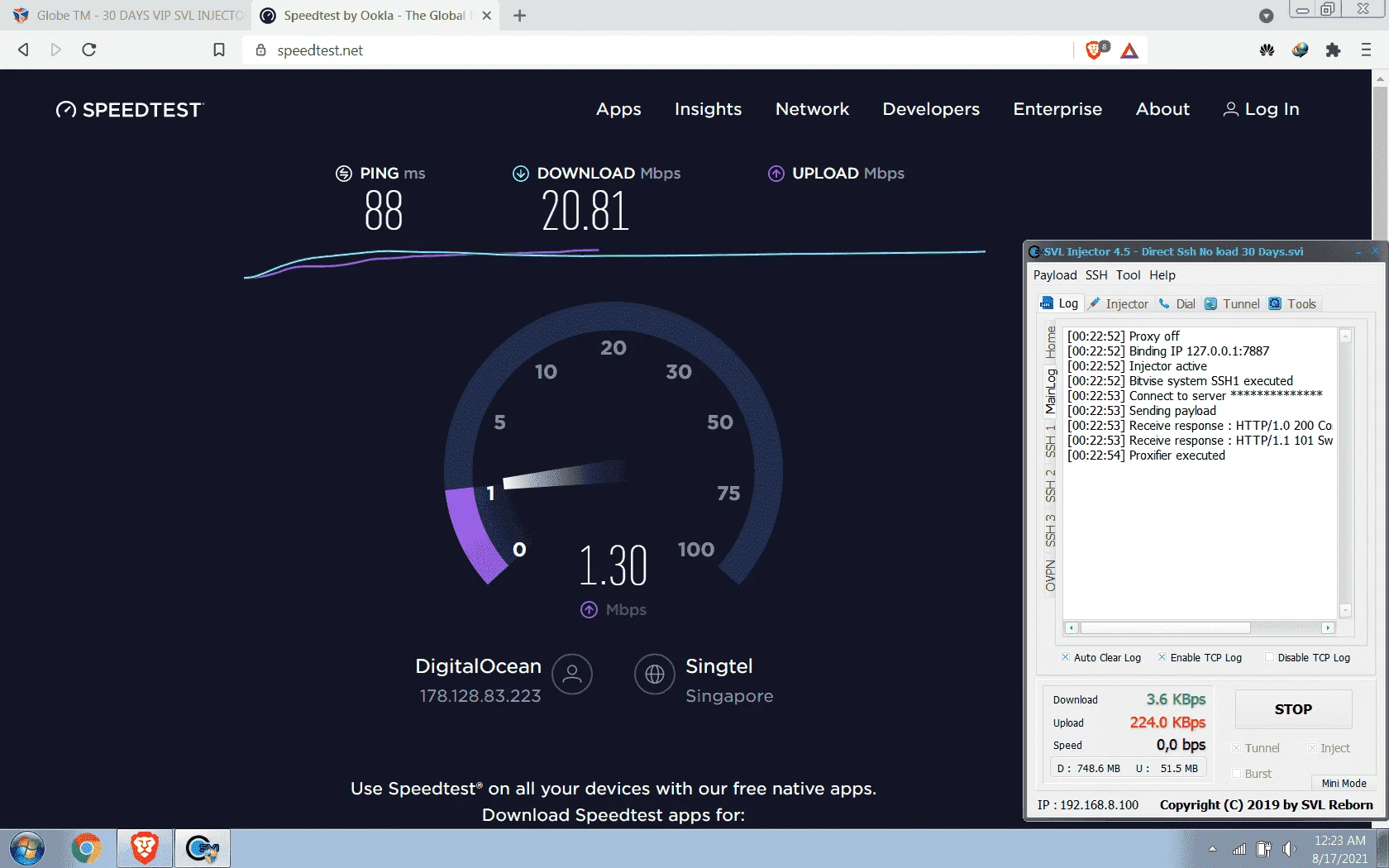Open a new browser tab
This screenshot has height=868, width=1389.
(519, 16)
